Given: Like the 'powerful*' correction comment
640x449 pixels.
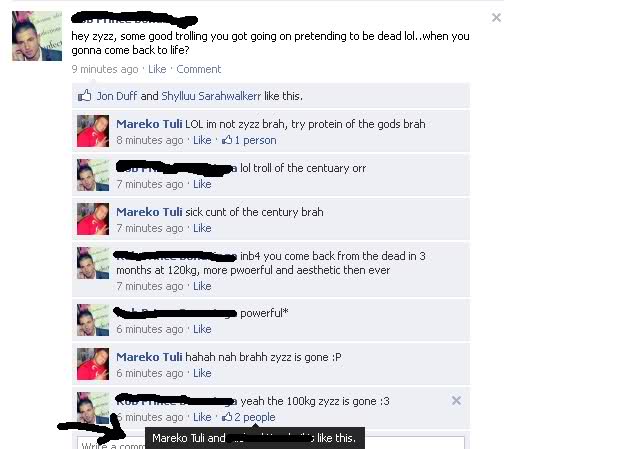Looking at the screenshot, I should pyautogui.click(x=202, y=329).
